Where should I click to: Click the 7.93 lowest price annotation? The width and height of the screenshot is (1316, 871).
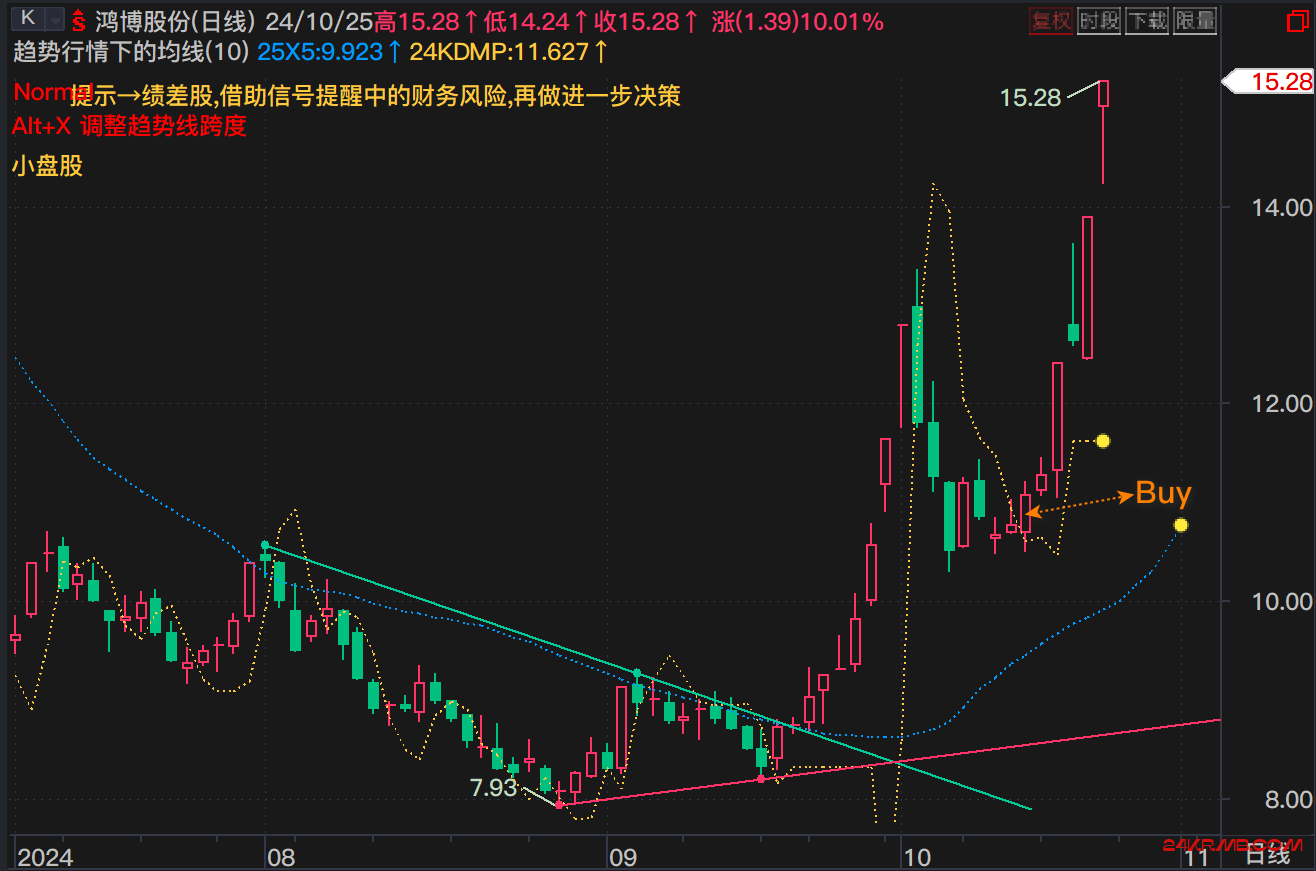point(494,788)
